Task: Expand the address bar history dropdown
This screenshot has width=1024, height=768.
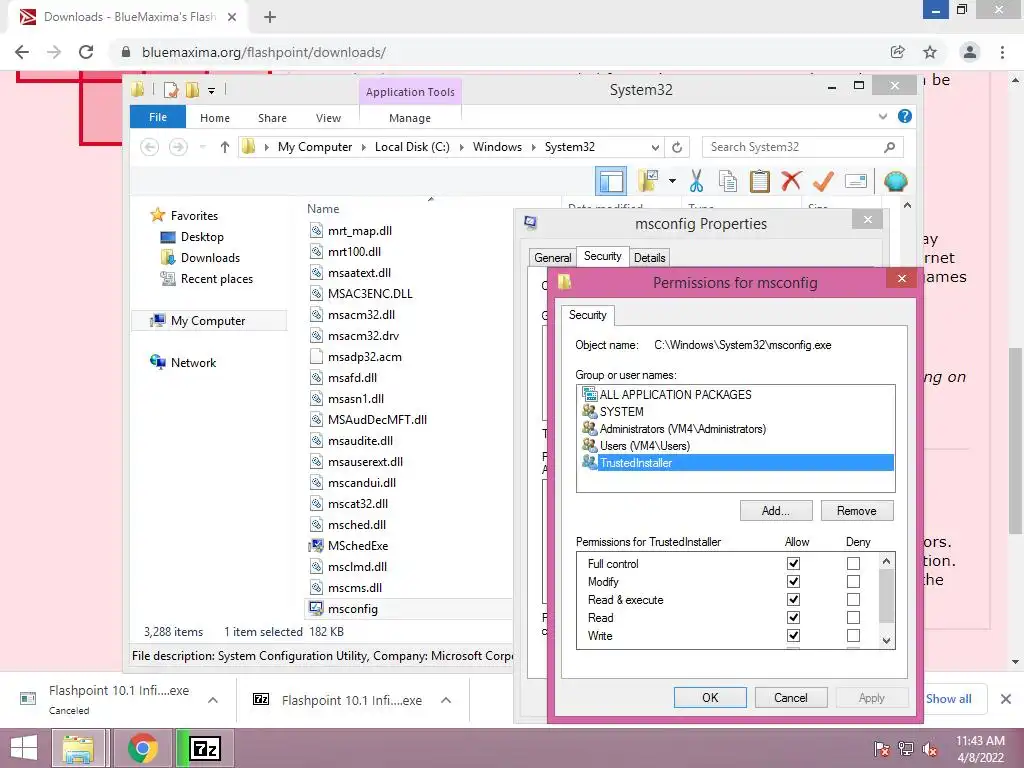Action: coord(655,147)
